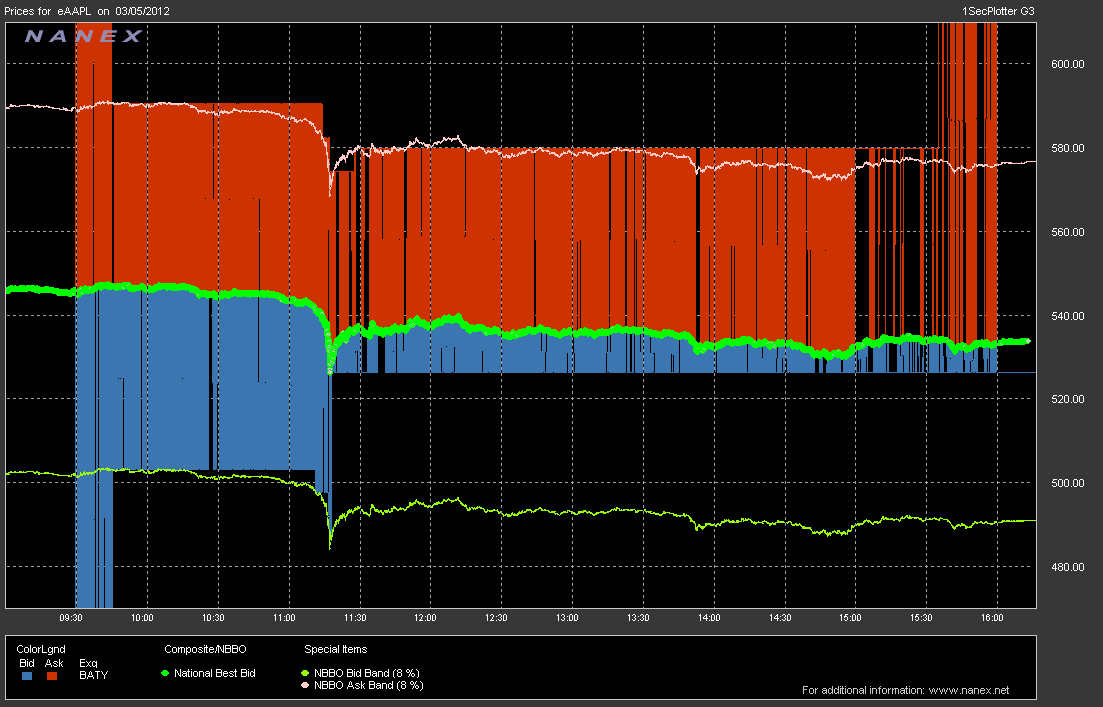Click the 'Bid' legend column label
Screen dimensions: 1103x707
click(x=27, y=663)
